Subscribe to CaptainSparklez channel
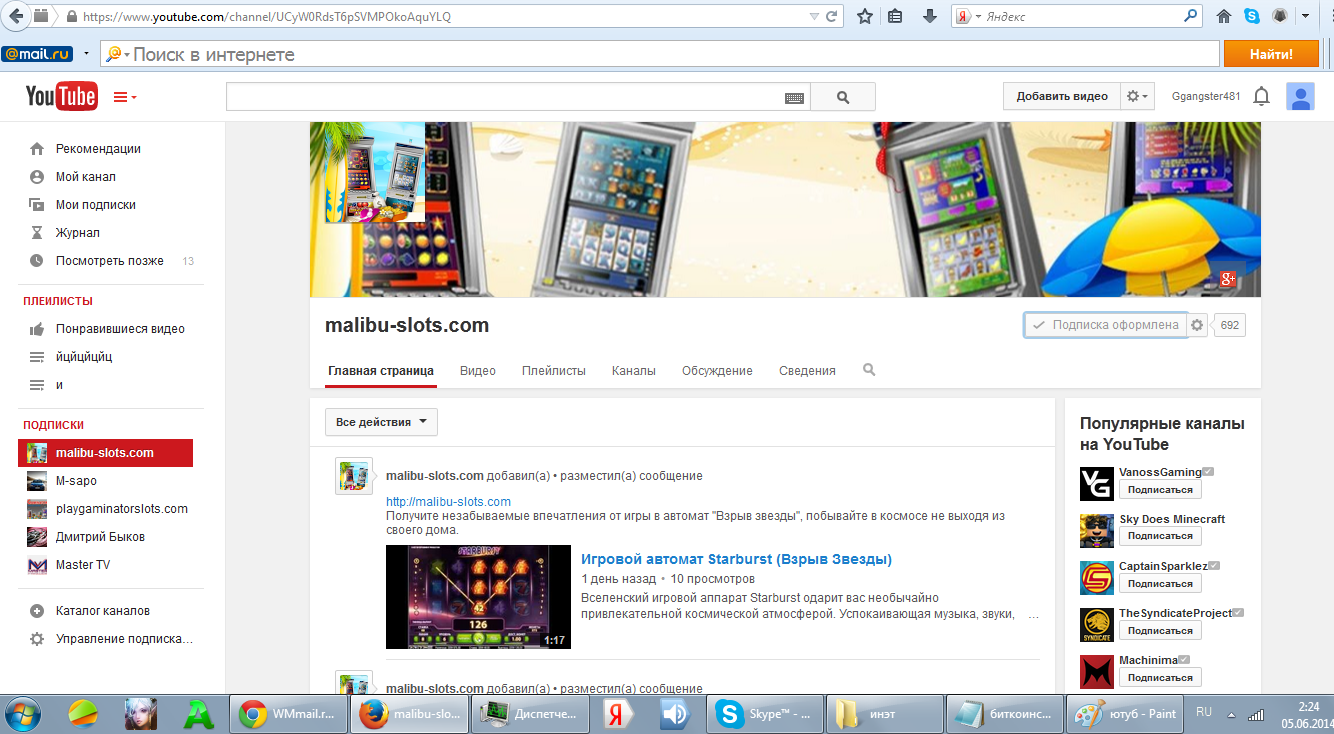The height and width of the screenshot is (734, 1334). pyautogui.click(x=1160, y=583)
